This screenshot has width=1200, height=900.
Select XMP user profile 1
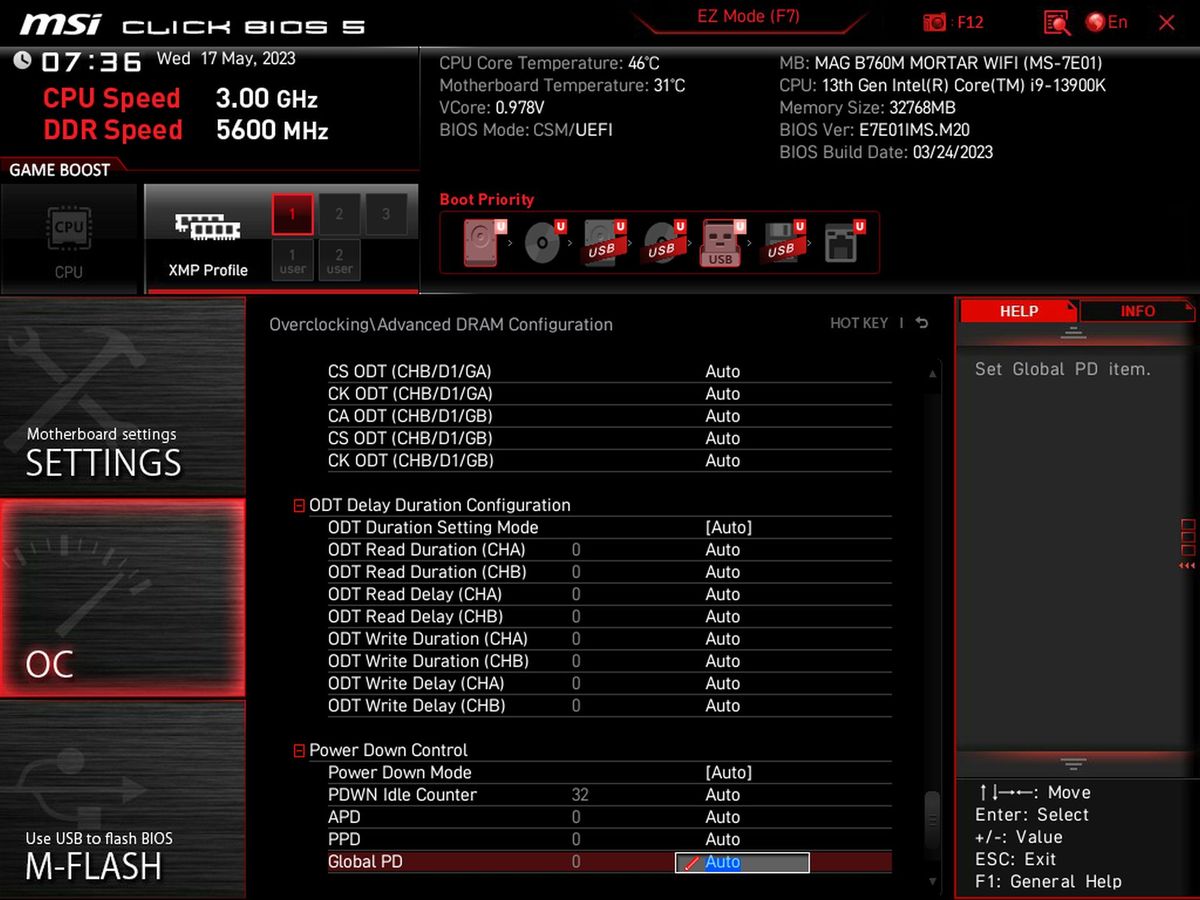293,261
